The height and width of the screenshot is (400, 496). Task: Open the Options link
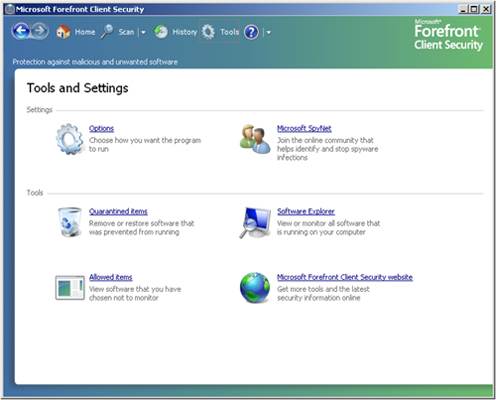click(101, 128)
